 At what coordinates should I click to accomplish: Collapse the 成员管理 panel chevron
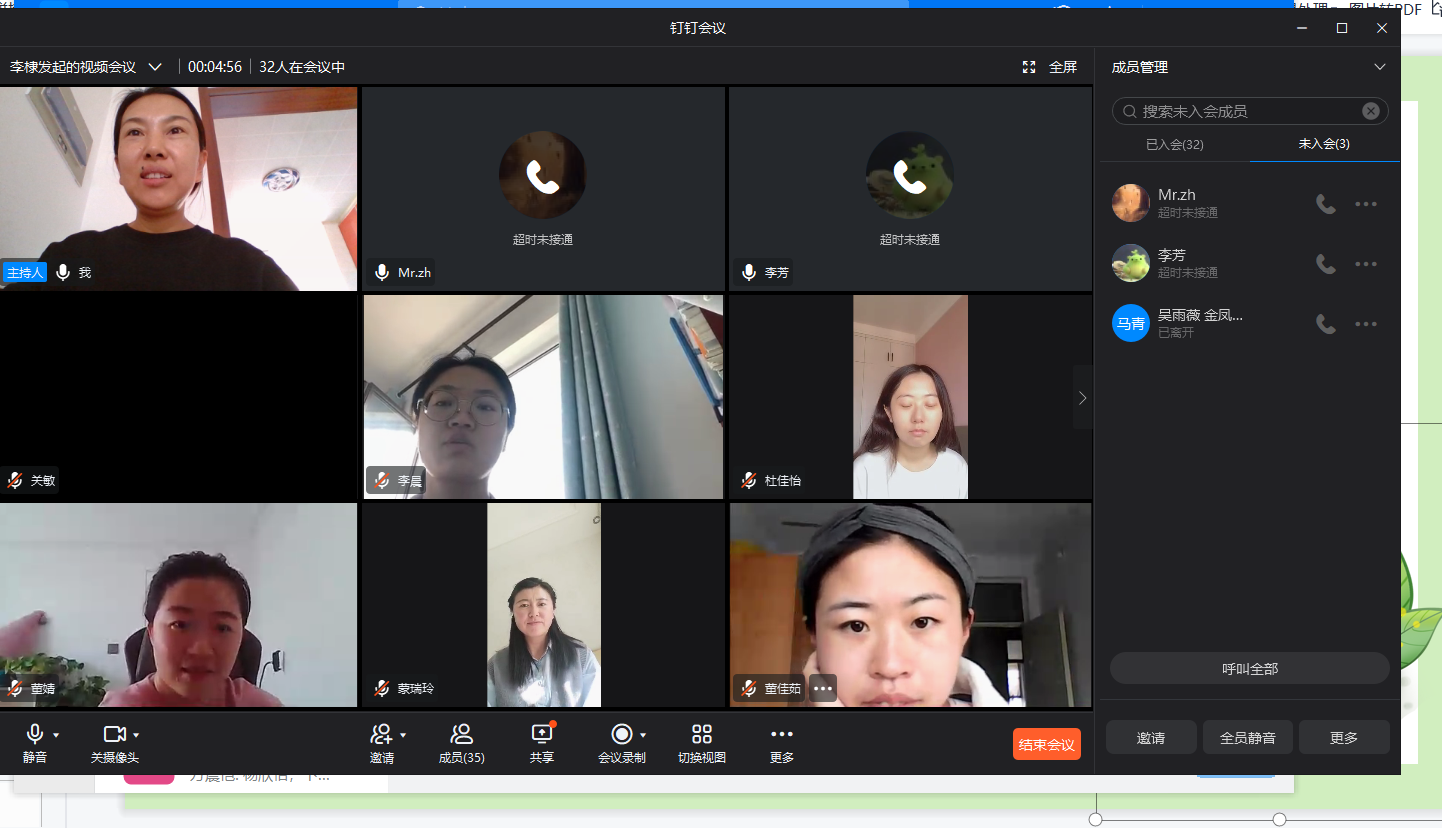[1379, 67]
